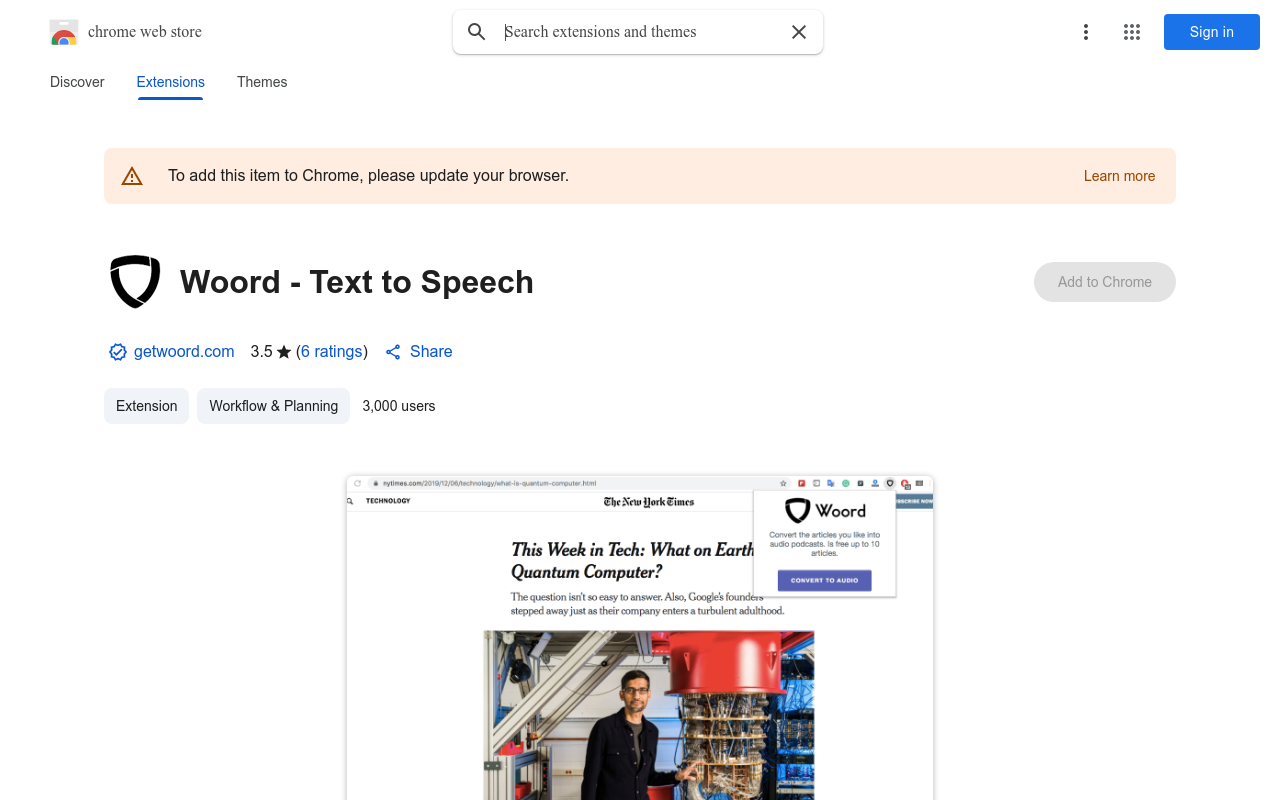The width and height of the screenshot is (1280, 800).
Task: Visit the getwoord.com link
Action: [x=184, y=352]
